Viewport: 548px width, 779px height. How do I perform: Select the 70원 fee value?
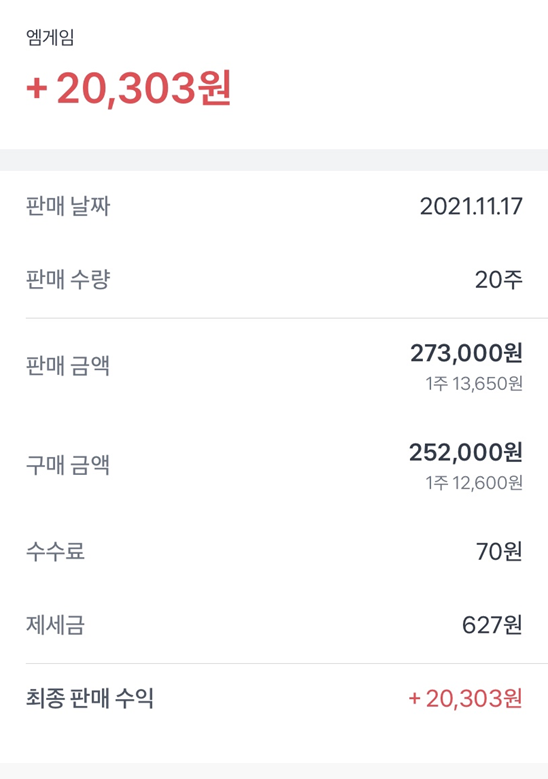499,551
